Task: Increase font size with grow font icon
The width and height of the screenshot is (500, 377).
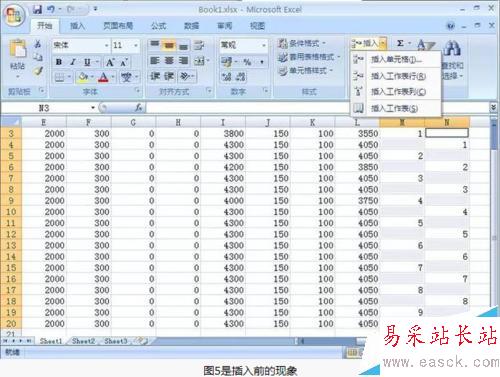Action: tap(110, 62)
